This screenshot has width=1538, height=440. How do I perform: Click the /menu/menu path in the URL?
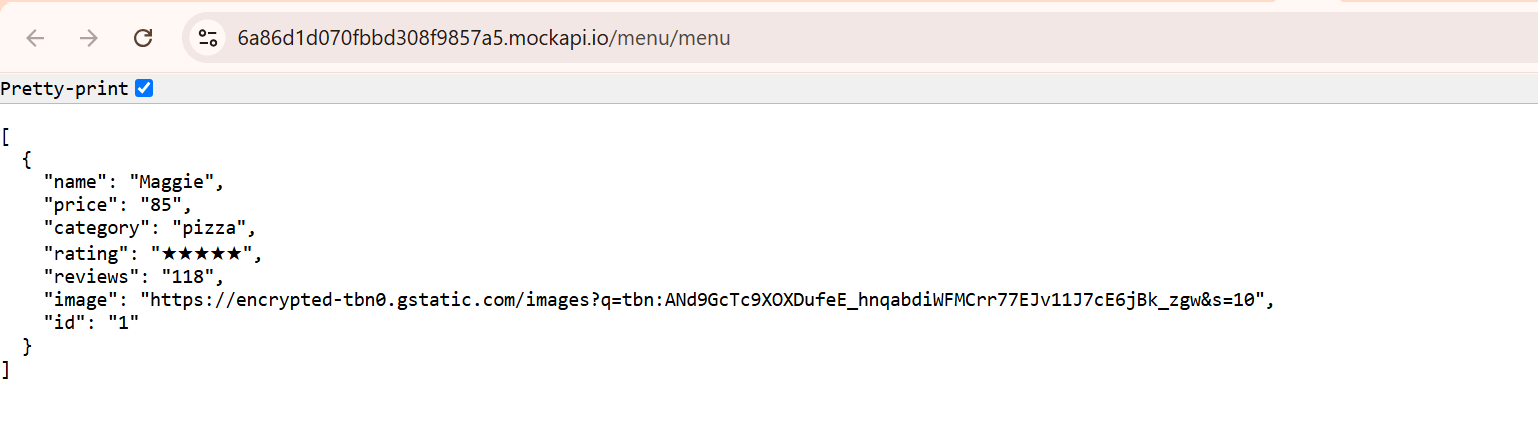point(670,38)
